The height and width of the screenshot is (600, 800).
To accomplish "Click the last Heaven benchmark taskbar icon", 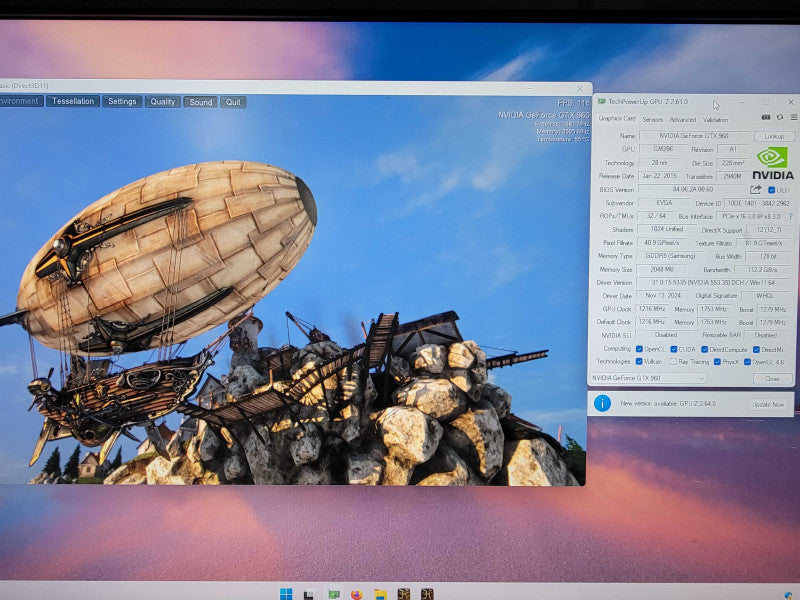I will point(427,594).
